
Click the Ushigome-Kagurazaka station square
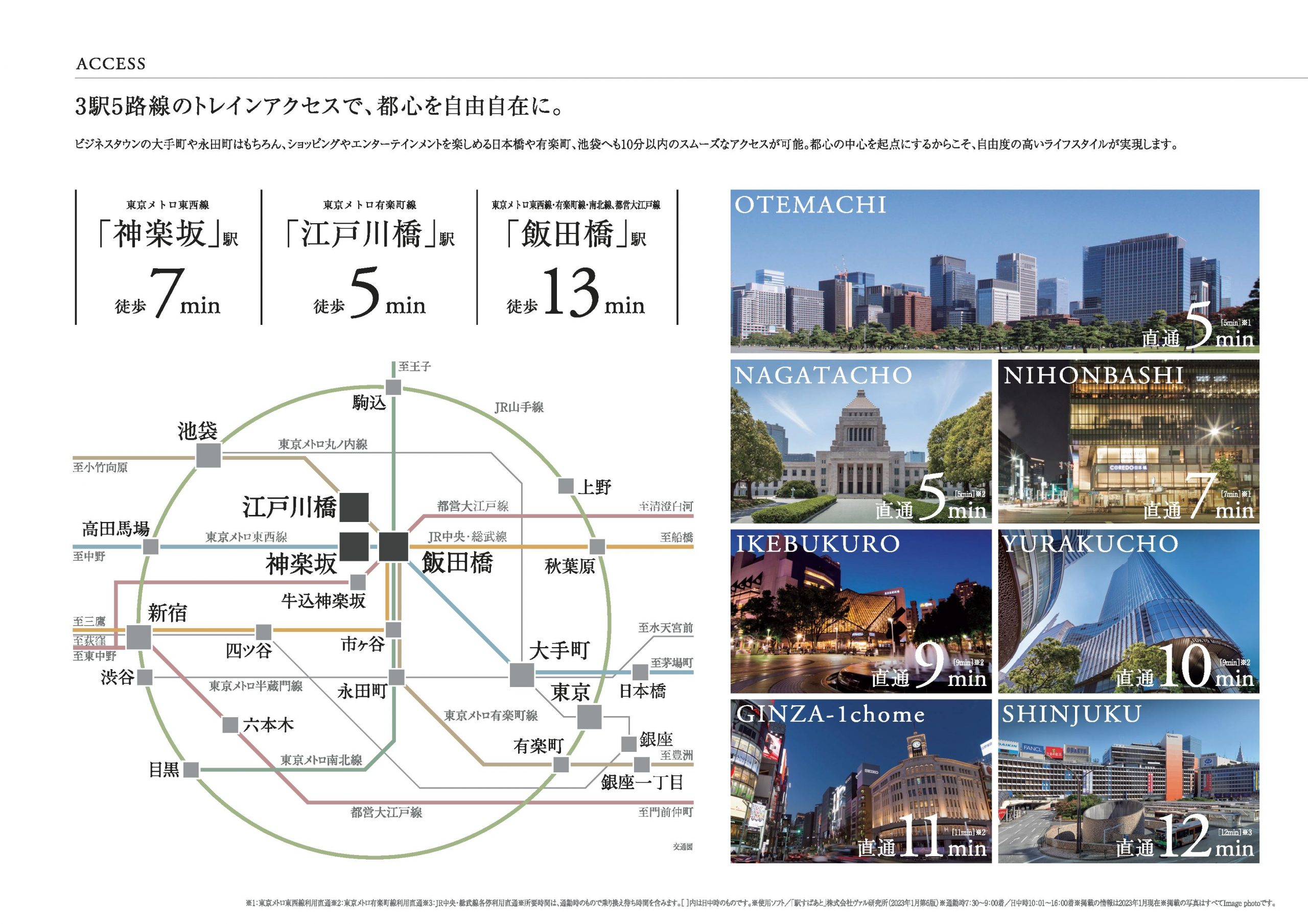pos(358,582)
